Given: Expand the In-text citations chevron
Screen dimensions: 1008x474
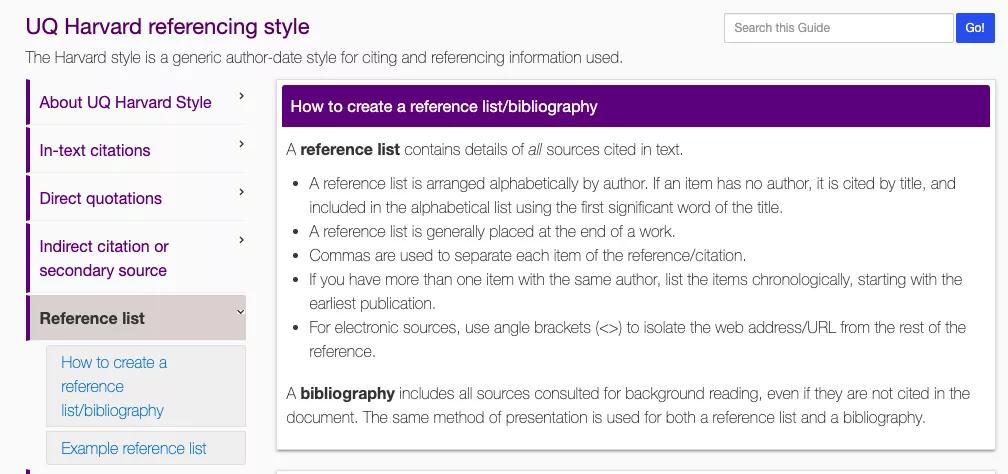Looking at the screenshot, I should [x=241, y=144].
